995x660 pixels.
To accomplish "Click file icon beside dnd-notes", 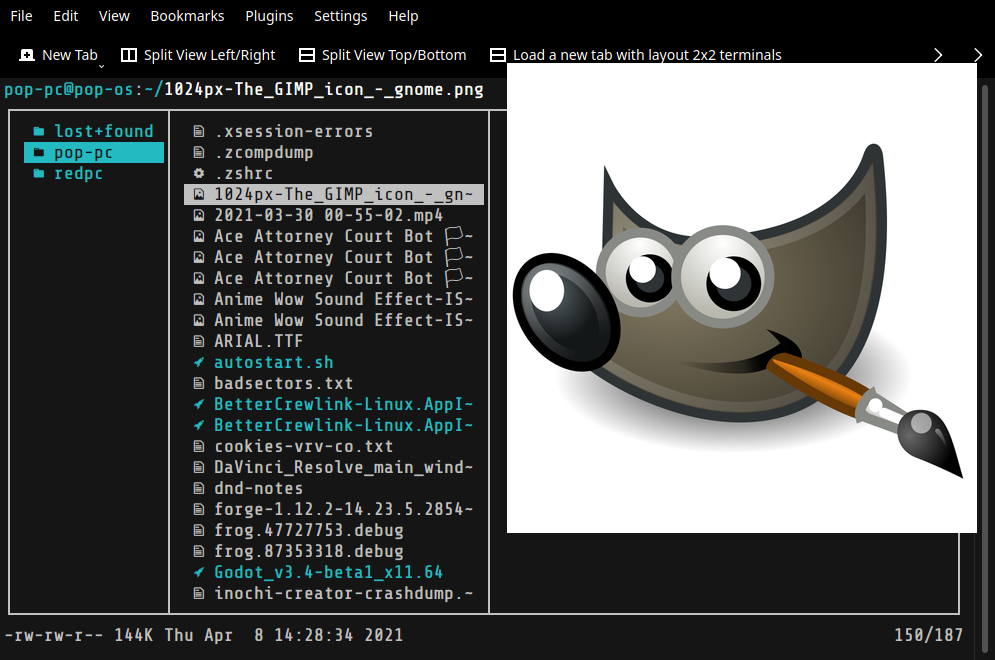I will [x=199, y=489].
